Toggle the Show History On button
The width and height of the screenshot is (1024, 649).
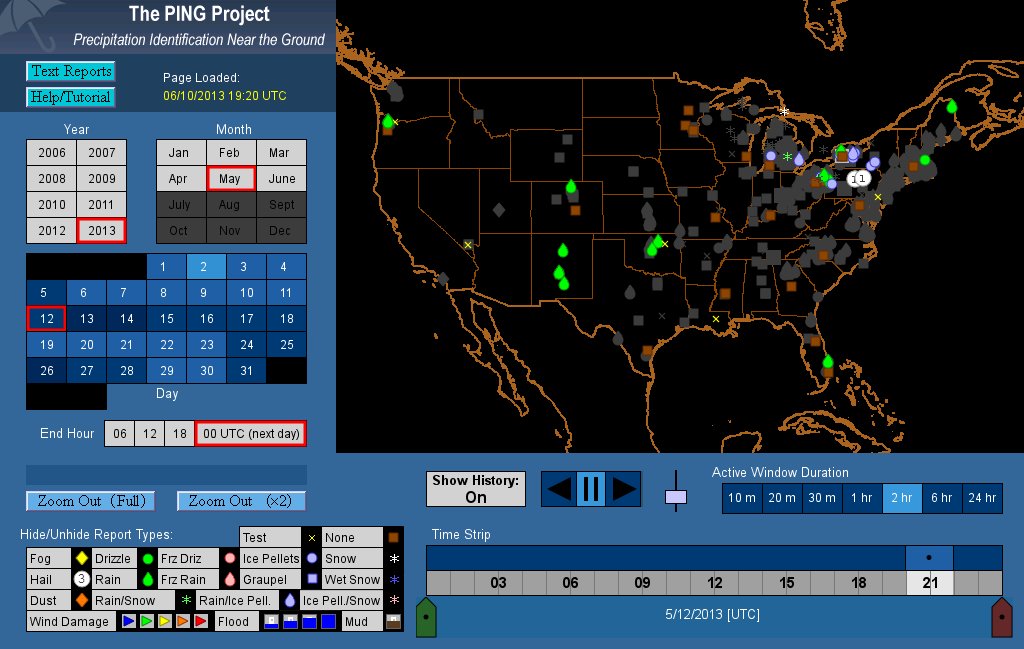click(x=476, y=489)
